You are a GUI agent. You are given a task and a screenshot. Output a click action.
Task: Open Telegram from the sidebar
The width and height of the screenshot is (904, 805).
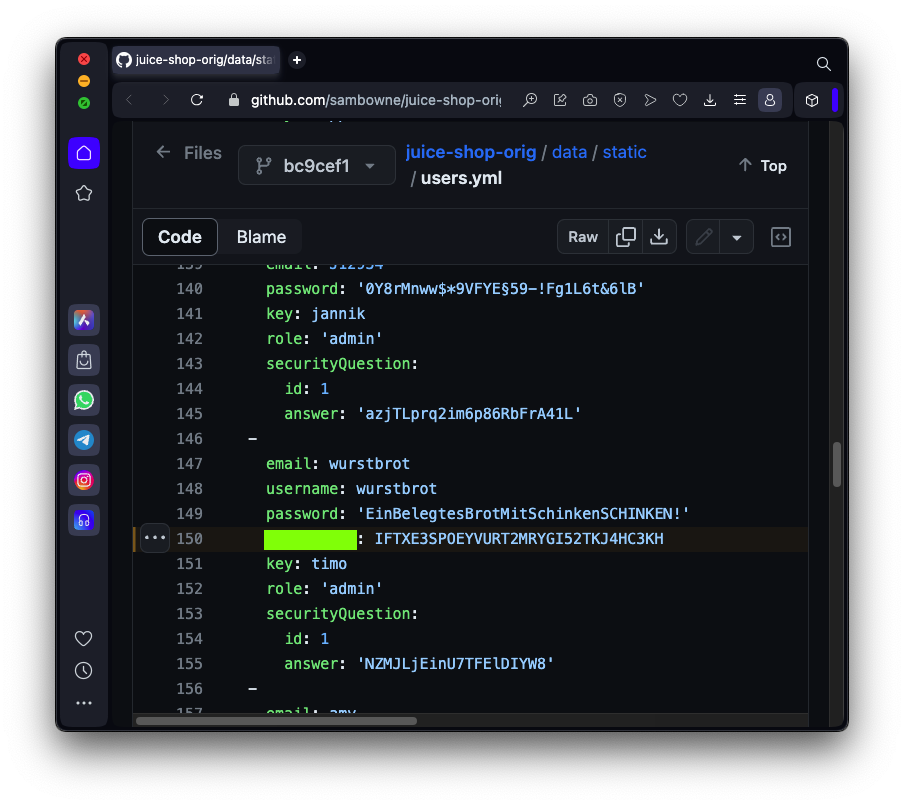pyautogui.click(x=84, y=440)
